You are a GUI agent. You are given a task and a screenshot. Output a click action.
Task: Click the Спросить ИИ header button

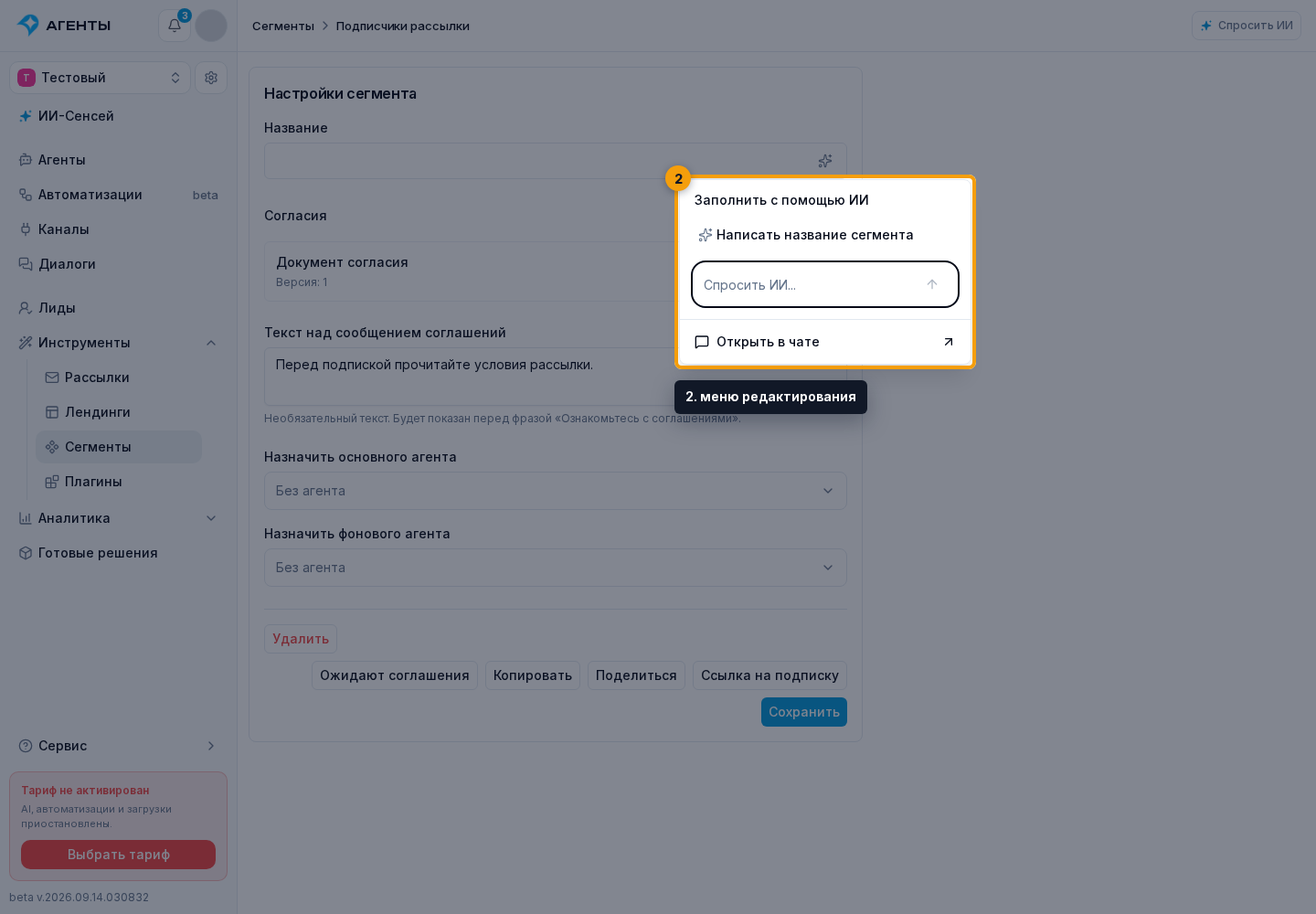coord(1247,26)
